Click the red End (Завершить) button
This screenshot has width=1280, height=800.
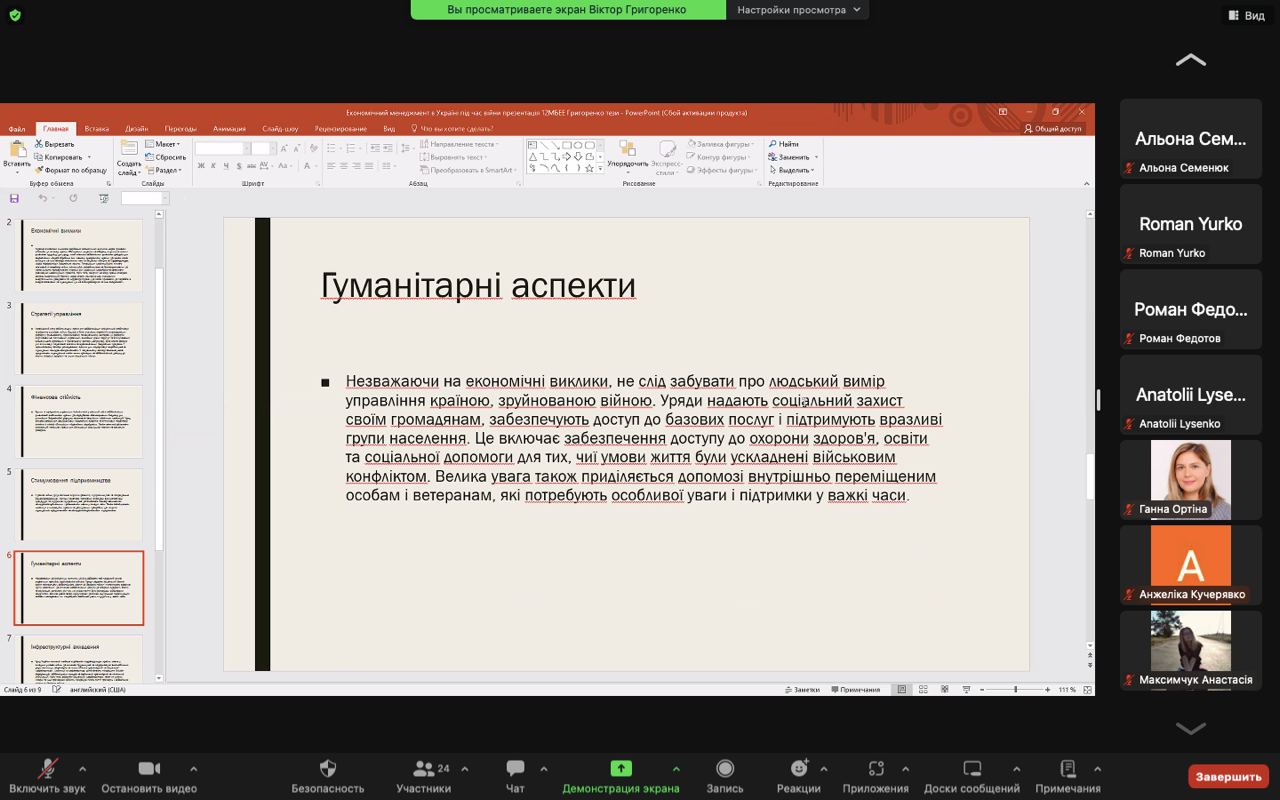click(x=1228, y=776)
